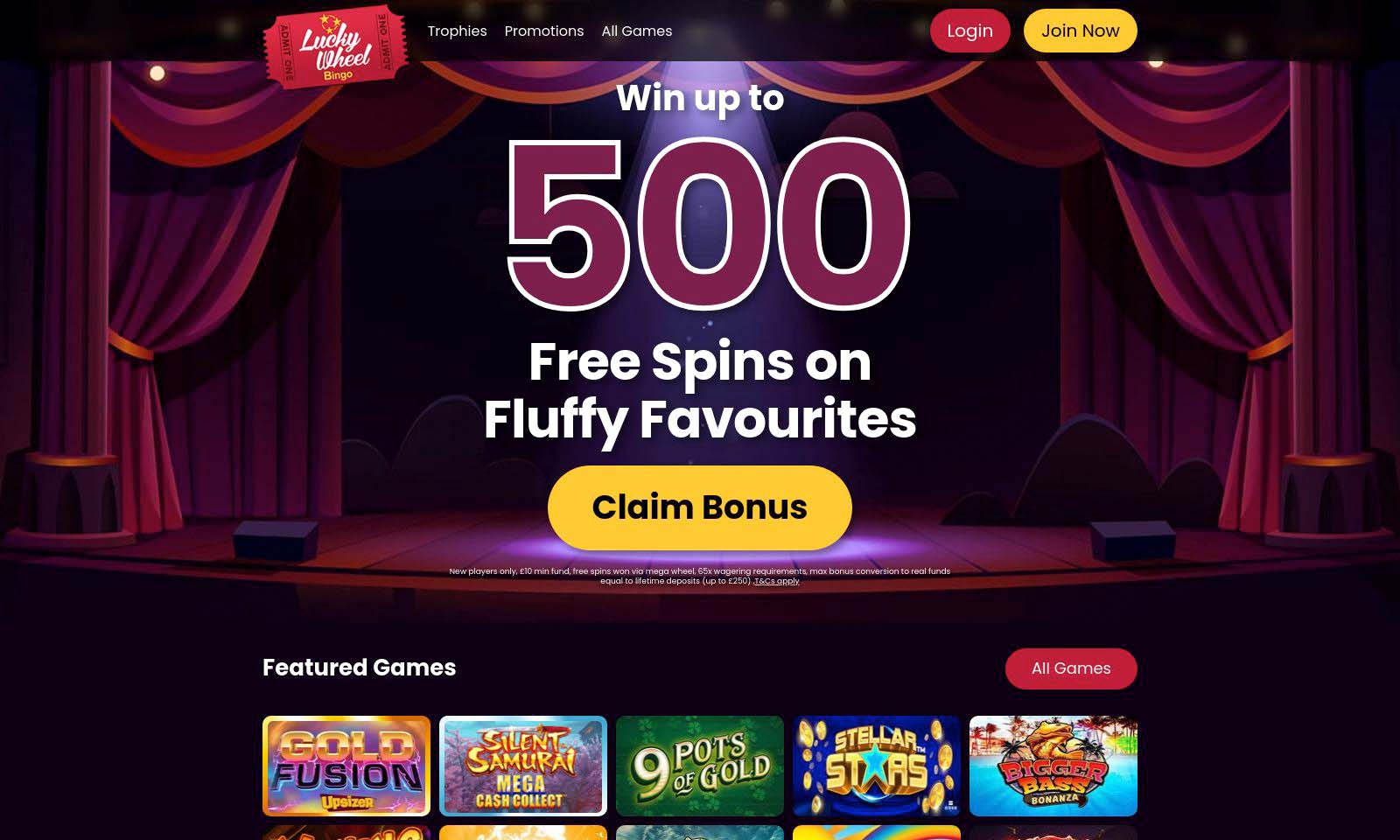1400x840 pixels.
Task: Click the Lucky Wheel Bingo logo
Action: [336, 46]
